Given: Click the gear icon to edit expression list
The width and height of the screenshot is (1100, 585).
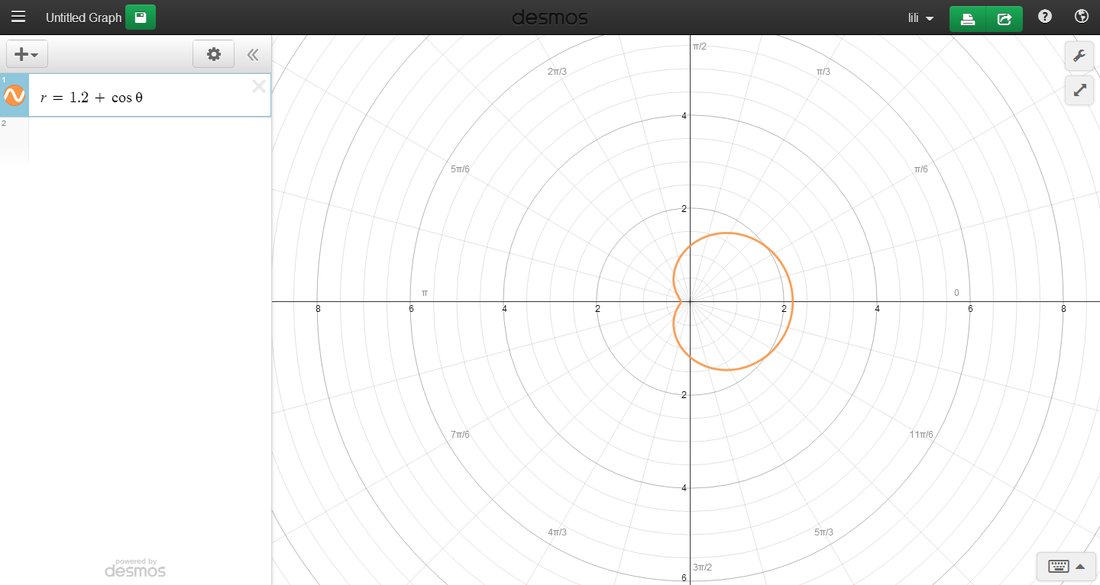Looking at the screenshot, I should click(213, 54).
